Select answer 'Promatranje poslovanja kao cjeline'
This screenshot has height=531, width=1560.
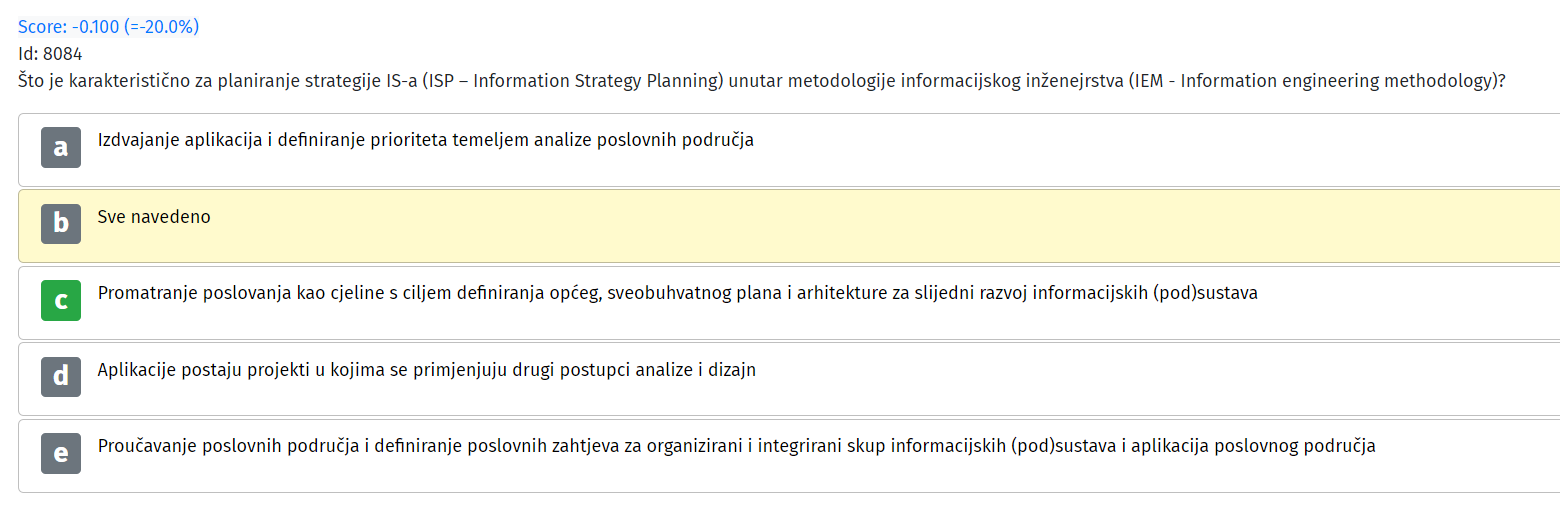pos(232,294)
